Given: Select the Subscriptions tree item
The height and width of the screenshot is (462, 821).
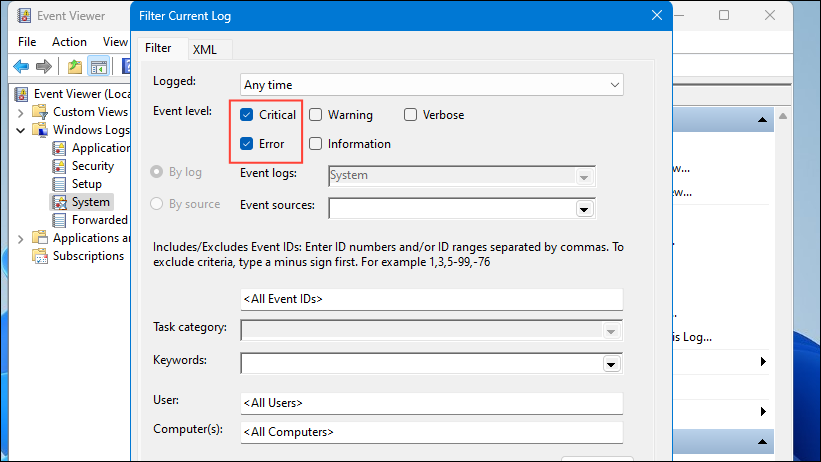Looking at the screenshot, I should 88,256.
